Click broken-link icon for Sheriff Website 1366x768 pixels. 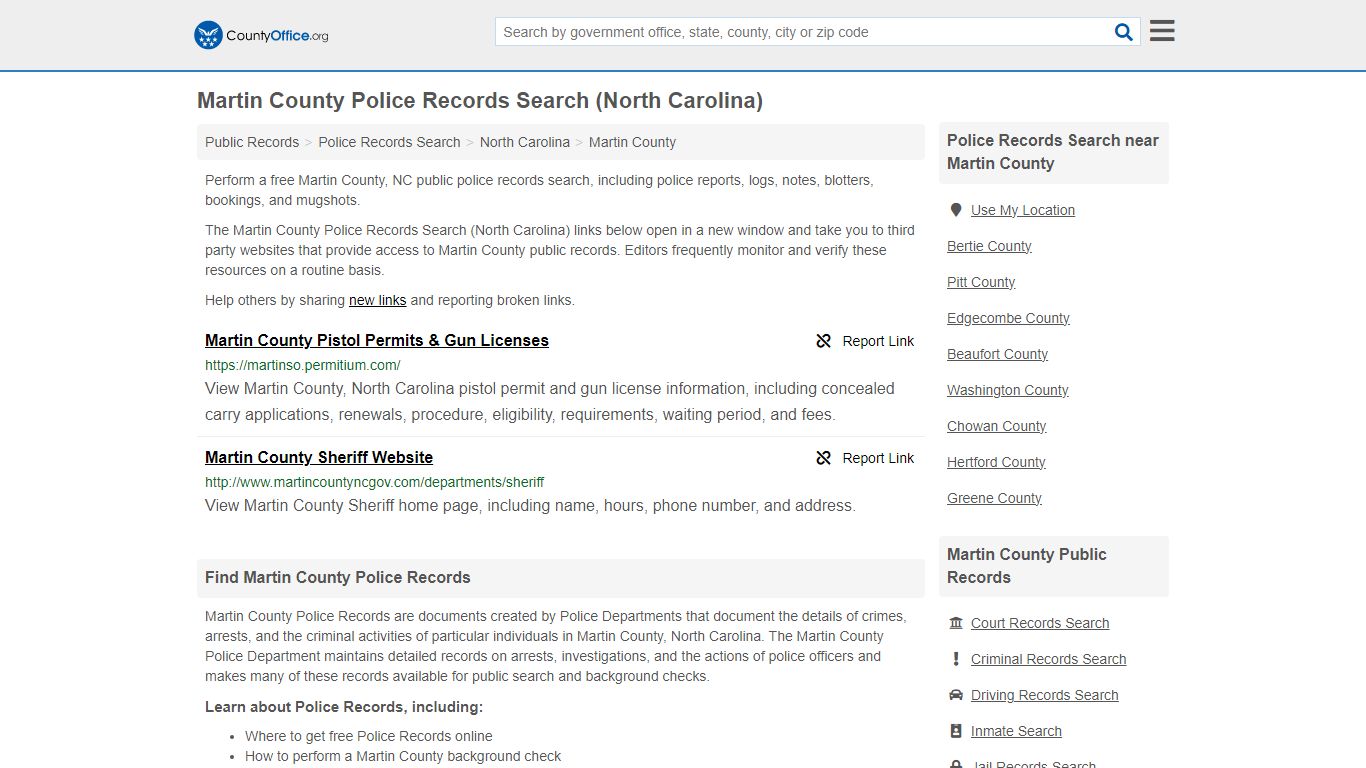click(824, 458)
